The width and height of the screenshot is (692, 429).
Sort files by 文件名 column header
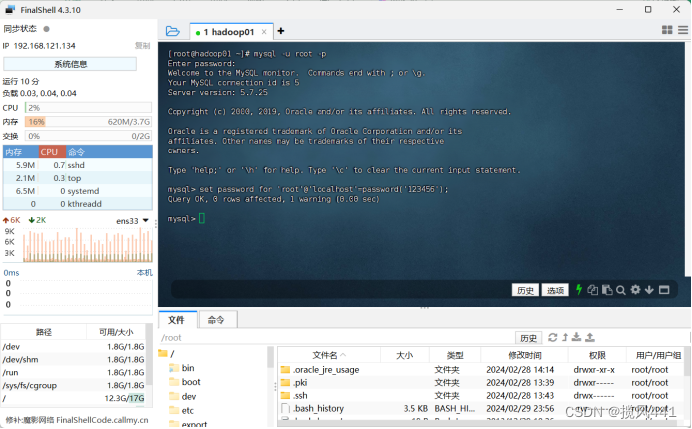(x=329, y=355)
